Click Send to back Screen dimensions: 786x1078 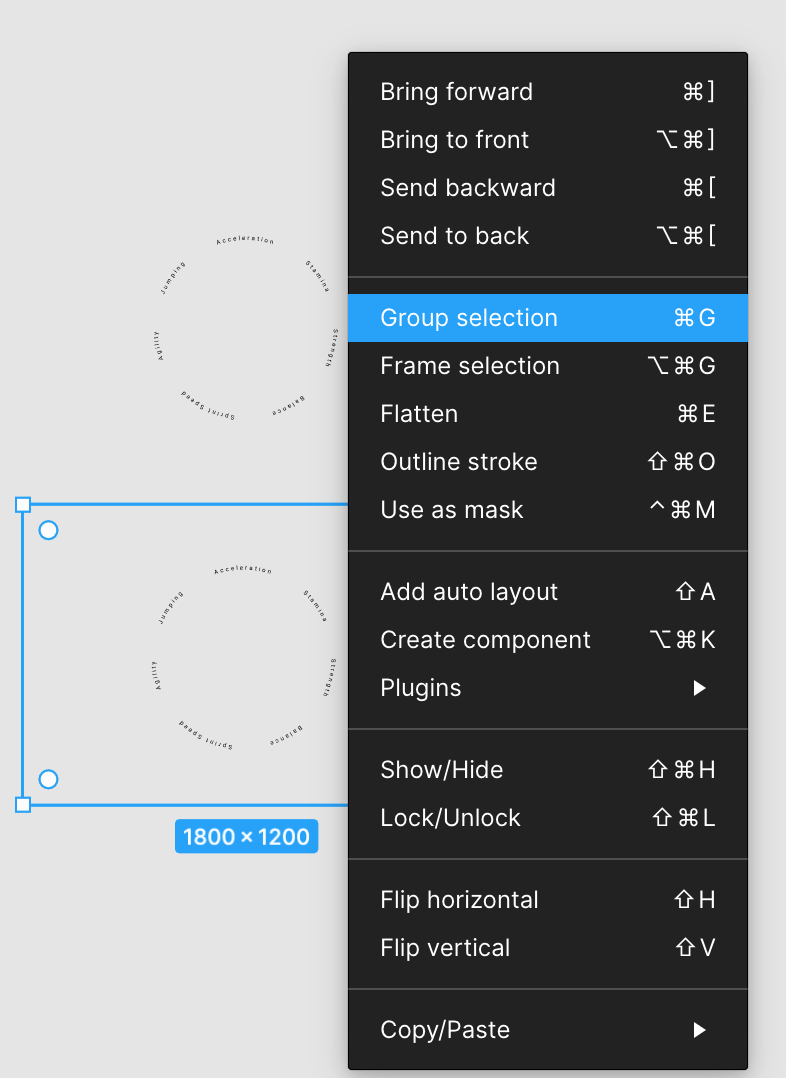(x=454, y=236)
